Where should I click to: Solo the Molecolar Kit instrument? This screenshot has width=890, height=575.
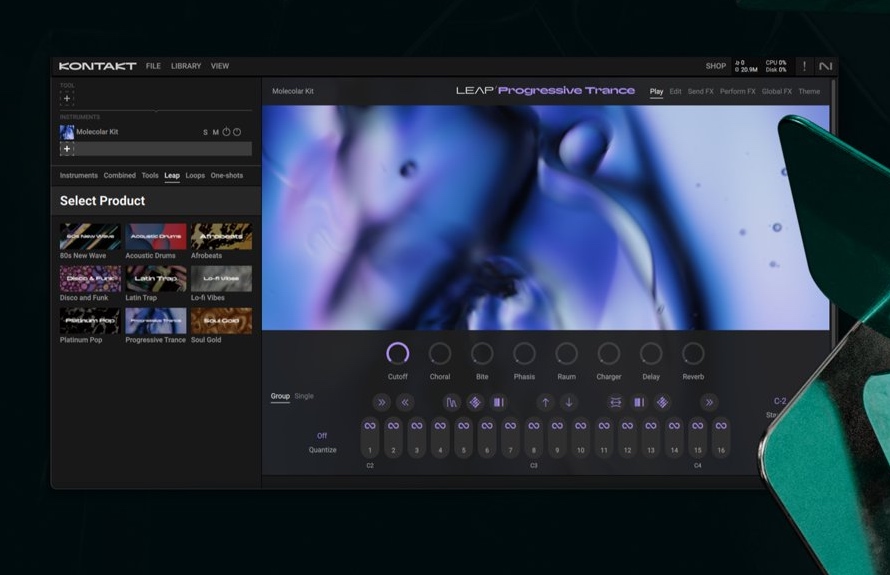205,132
